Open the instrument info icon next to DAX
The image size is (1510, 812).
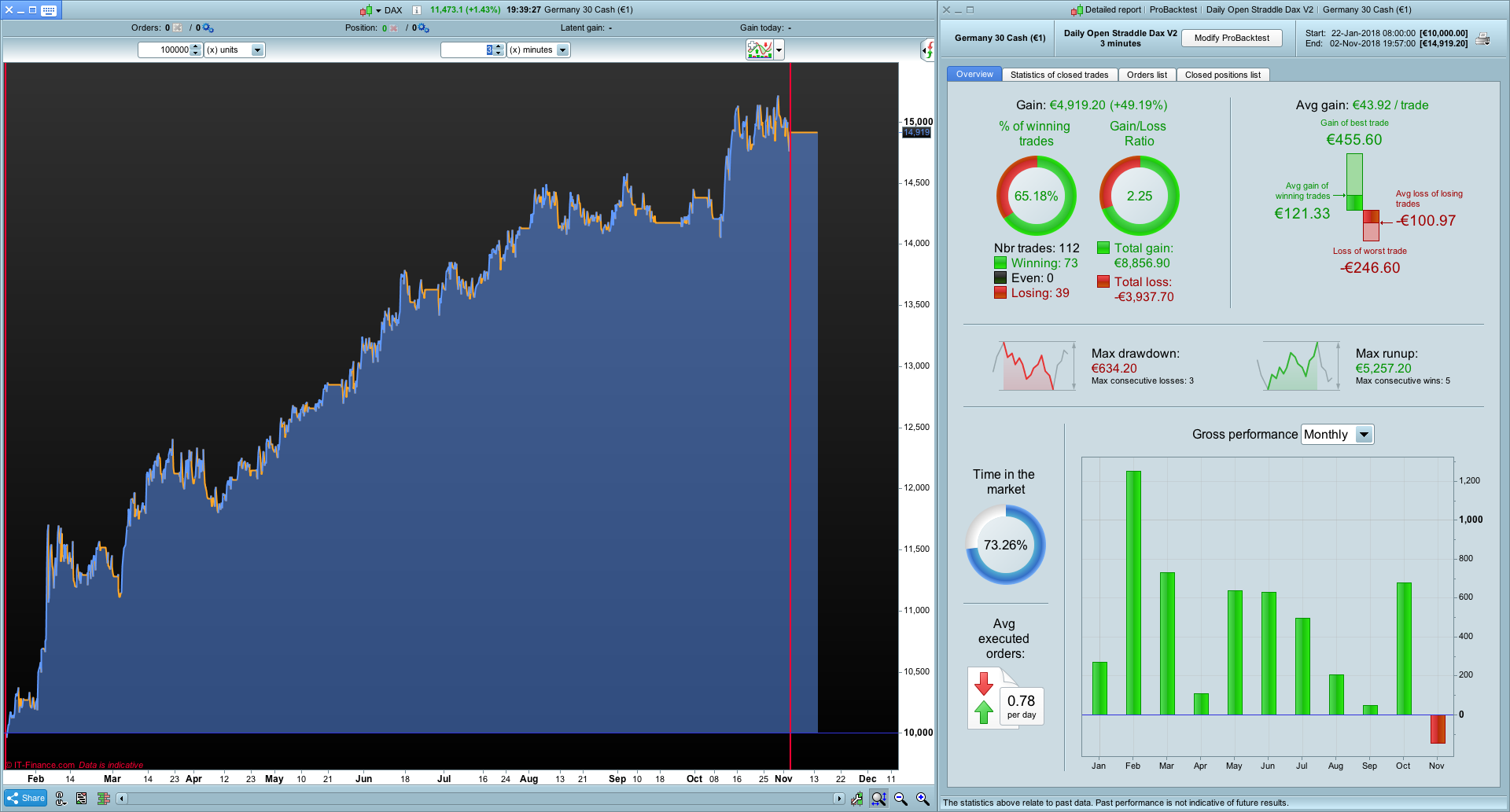click(x=417, y=10)
